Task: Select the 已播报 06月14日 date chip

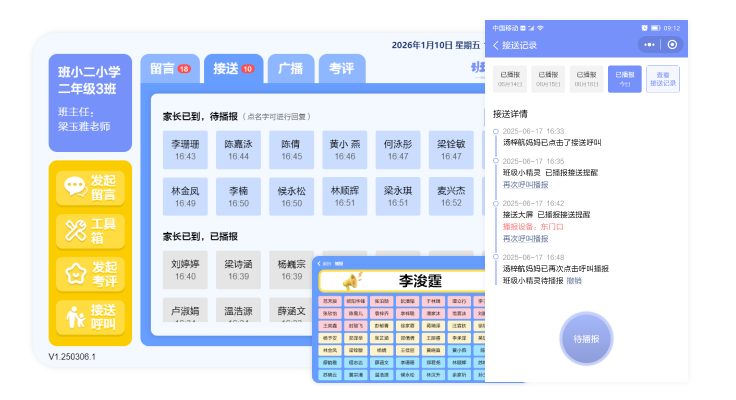Action: coord(510,78)
